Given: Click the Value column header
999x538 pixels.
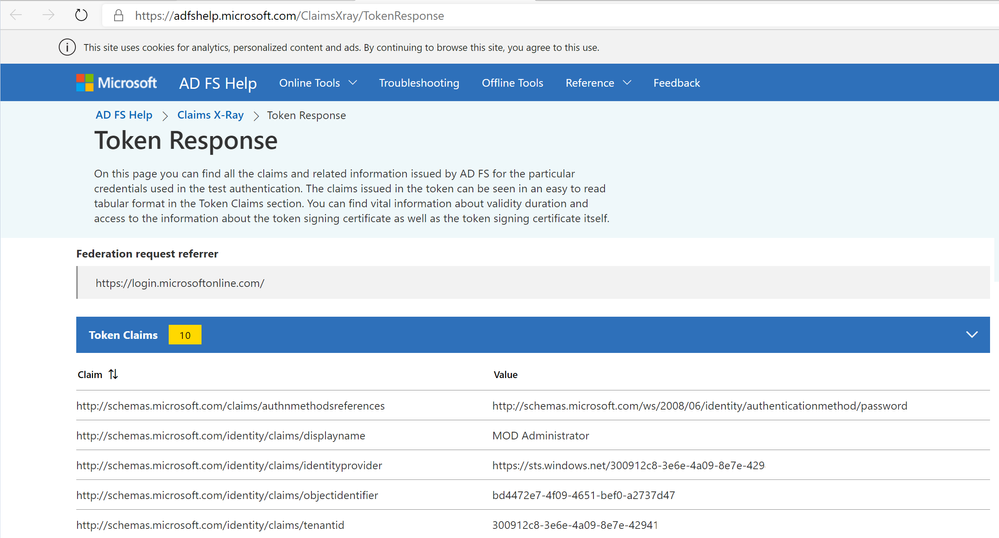Looking at the screenshot, I should tap(505, 375).
